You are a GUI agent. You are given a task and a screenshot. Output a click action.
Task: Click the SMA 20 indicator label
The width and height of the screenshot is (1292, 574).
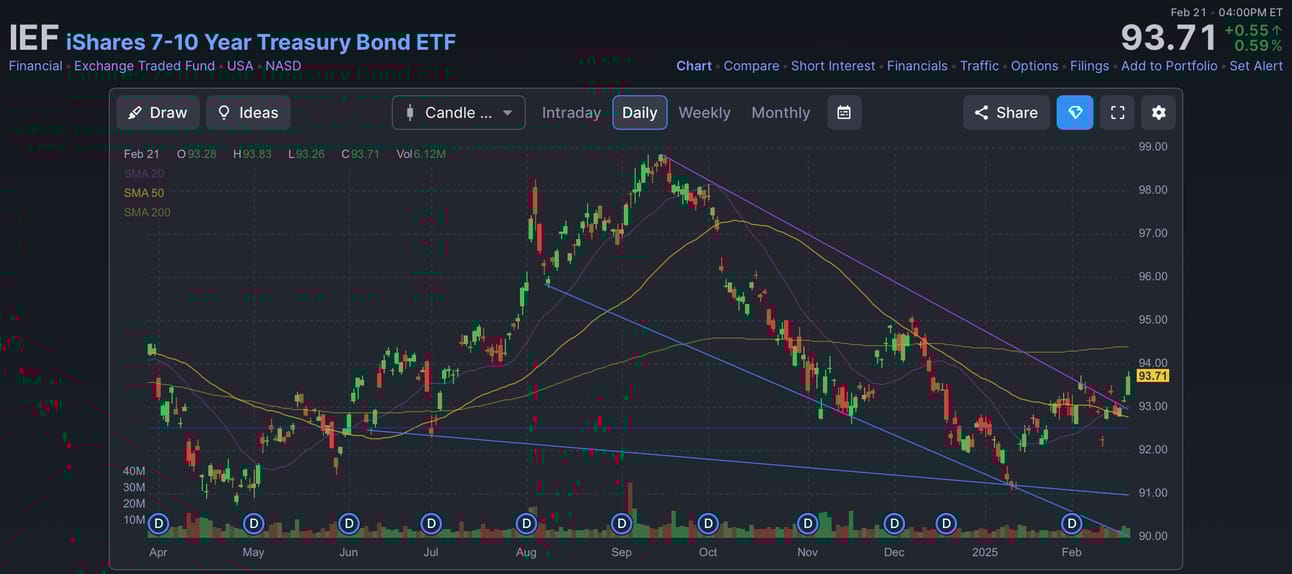click(144, 173)
